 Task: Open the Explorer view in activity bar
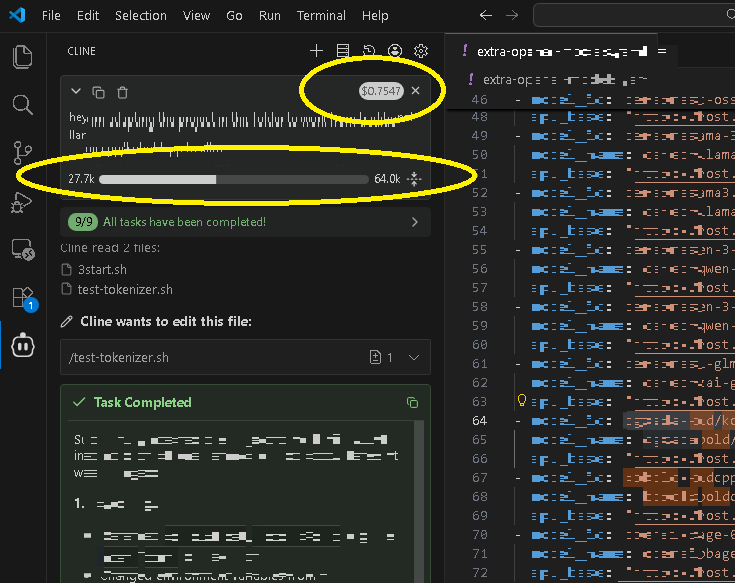coord(22,56)
